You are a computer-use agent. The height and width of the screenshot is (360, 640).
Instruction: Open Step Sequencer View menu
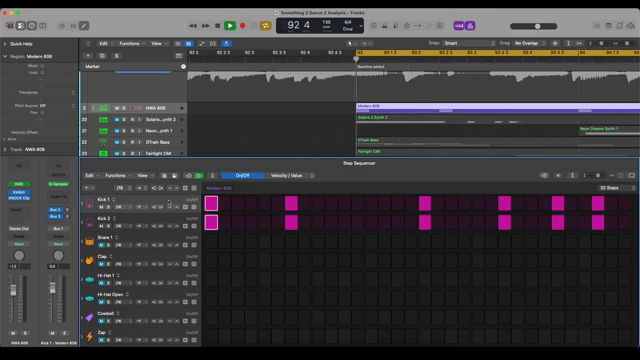pyautogui.click(x=144, y=176)
